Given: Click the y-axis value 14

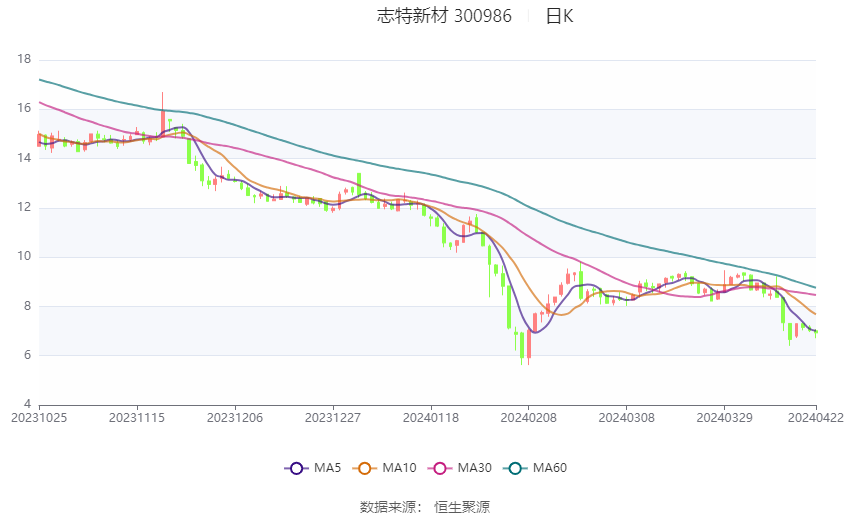Looking at the screenshot, I should (24, 158).
